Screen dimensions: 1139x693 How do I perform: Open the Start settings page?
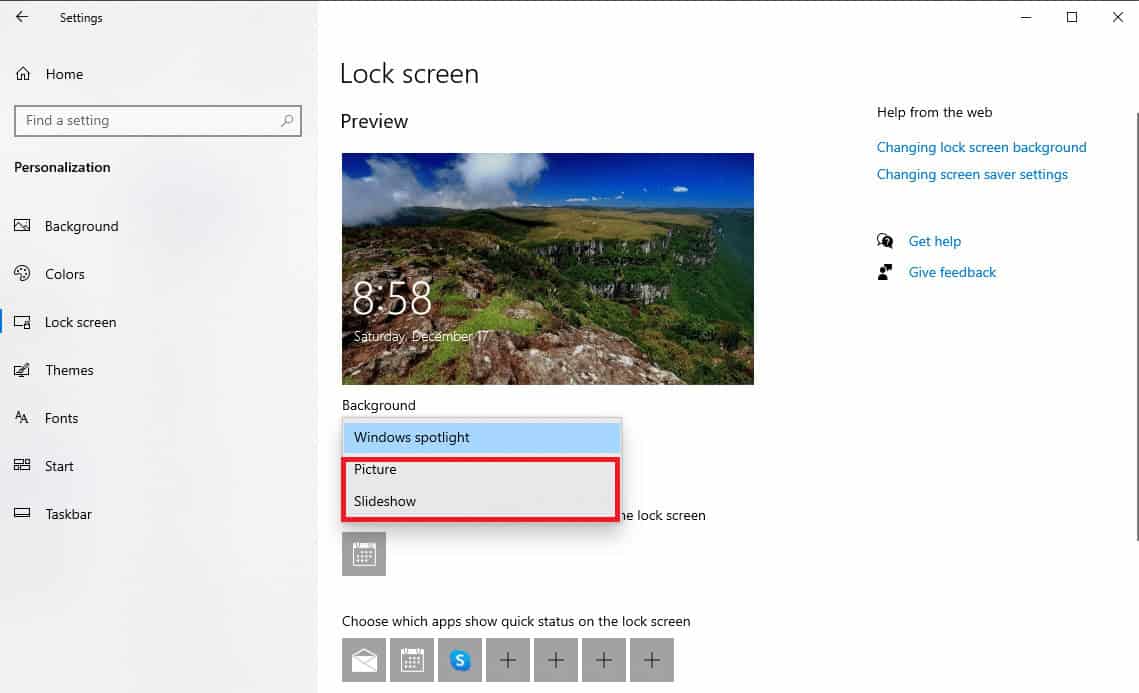[x=44, y=466]
